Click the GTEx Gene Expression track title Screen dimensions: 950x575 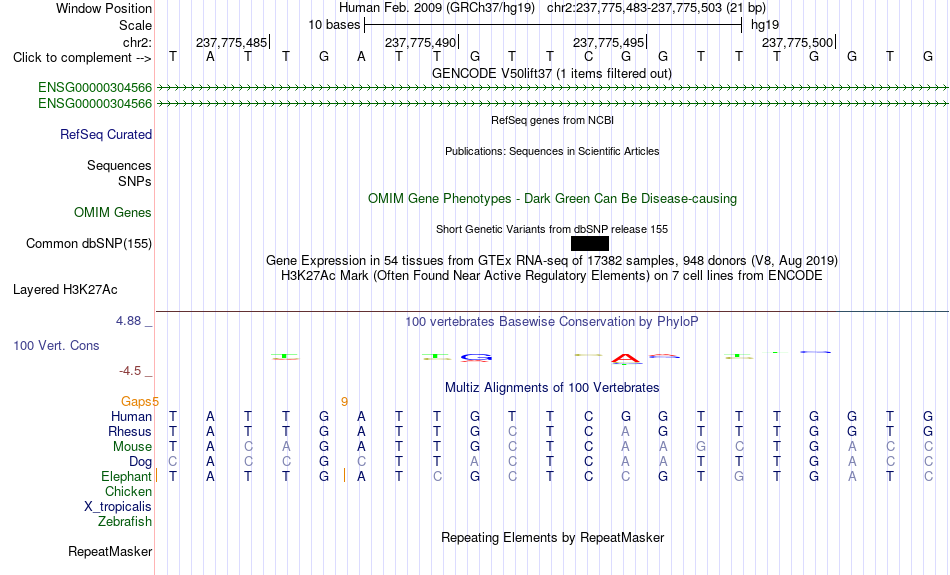pyautogui.click(x=552, y=261)
